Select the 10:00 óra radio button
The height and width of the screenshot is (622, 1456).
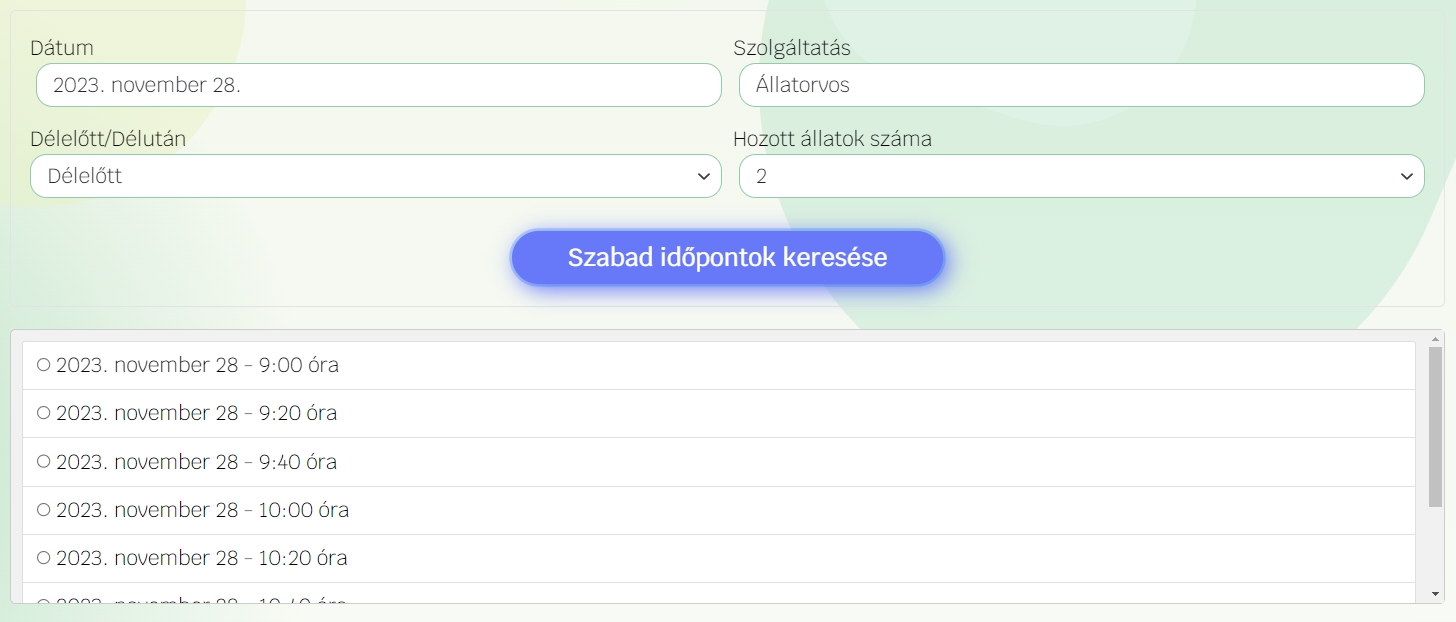coord(43,510)
